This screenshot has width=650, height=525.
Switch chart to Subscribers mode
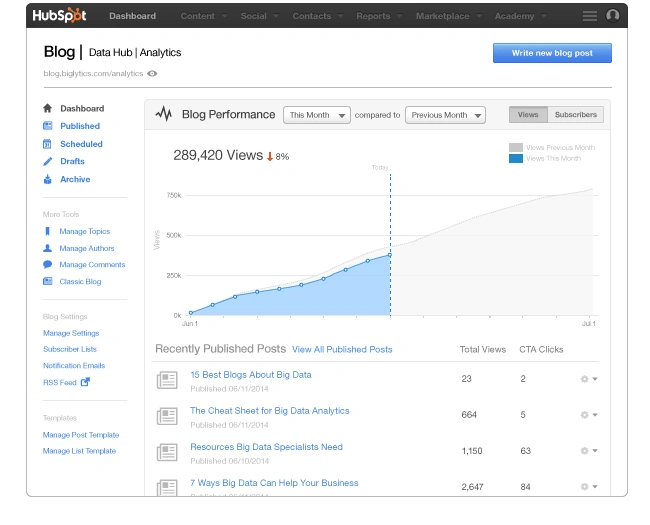click(575, 115)
